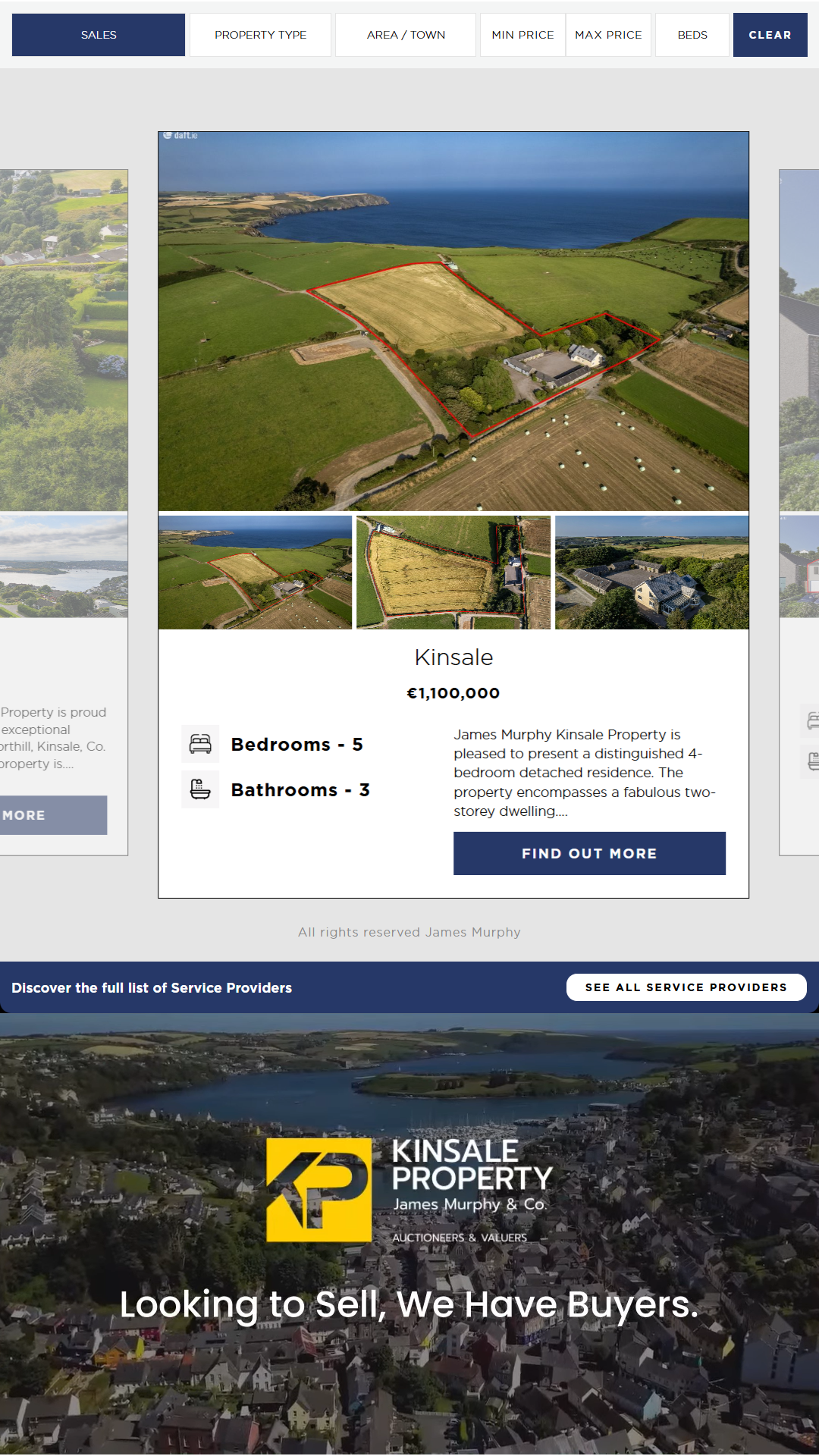This screenshot has width=819, height=1456.
Task: Click the partially visible bath icon at right edge
Action: pos(811,761)
